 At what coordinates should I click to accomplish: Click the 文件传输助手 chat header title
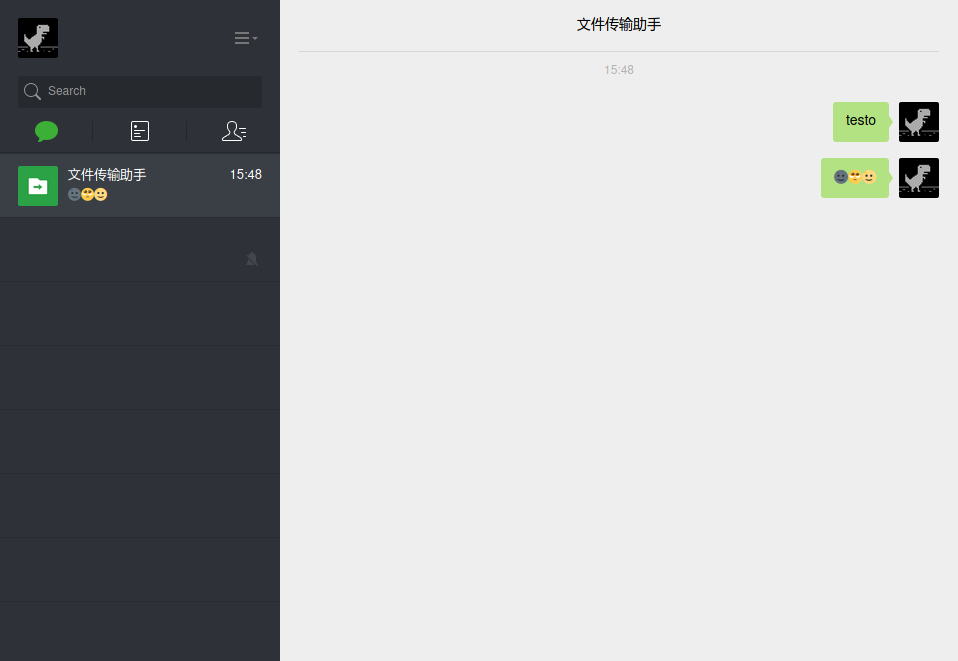point(618,24)
